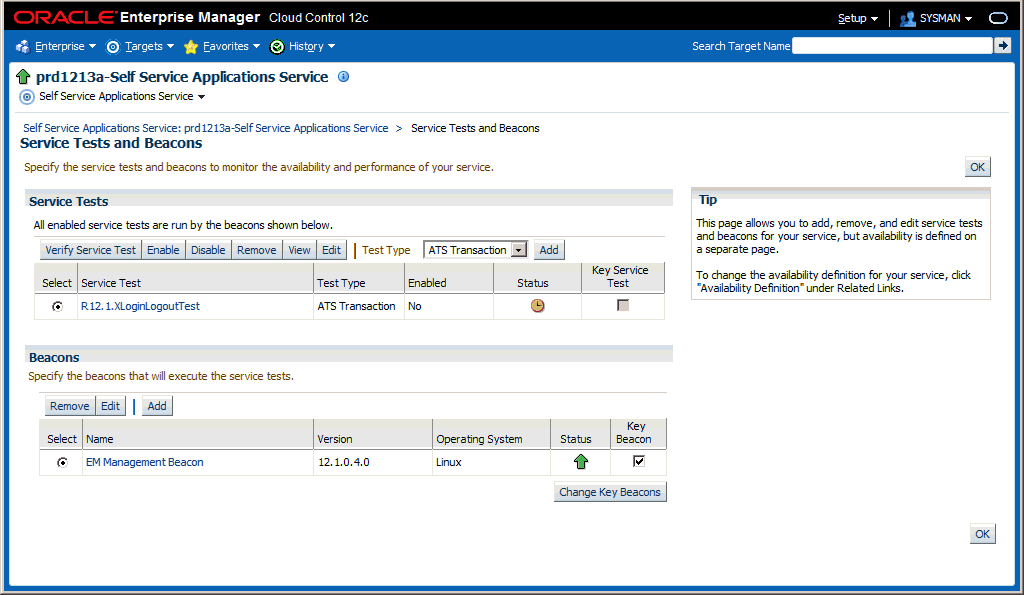Click the EM Management Beacon up status arrow
The width and height of the screenshot is (1024, 595).
[581, 462]
